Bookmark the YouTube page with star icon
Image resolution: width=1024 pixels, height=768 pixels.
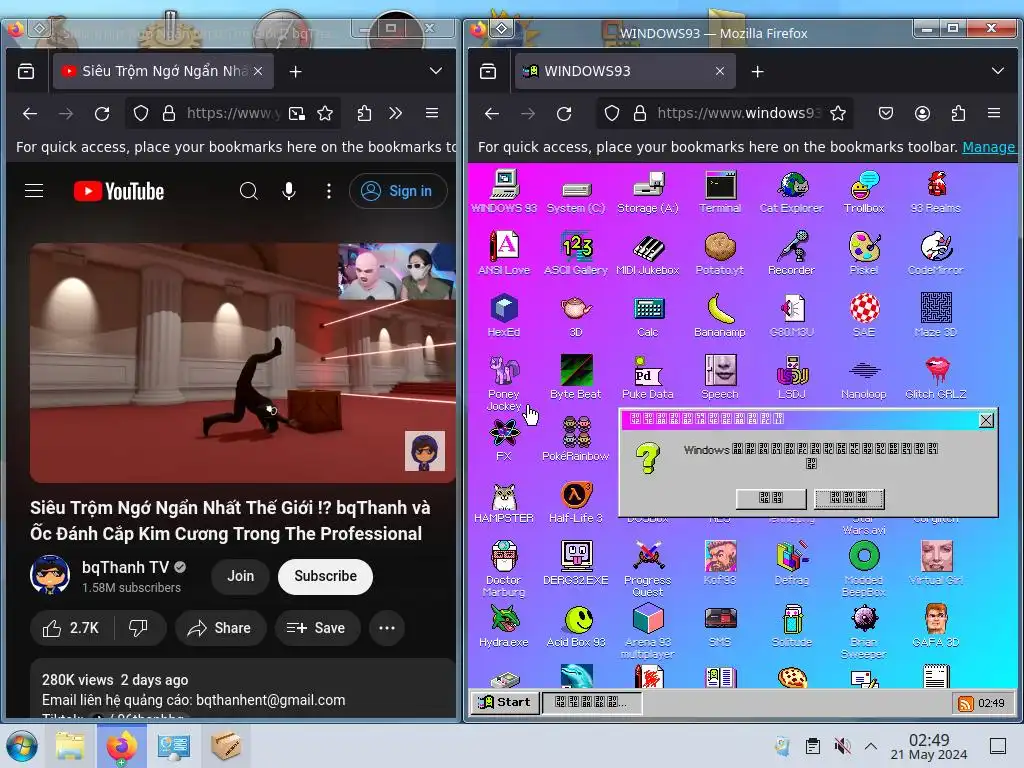tap(325, 114)
